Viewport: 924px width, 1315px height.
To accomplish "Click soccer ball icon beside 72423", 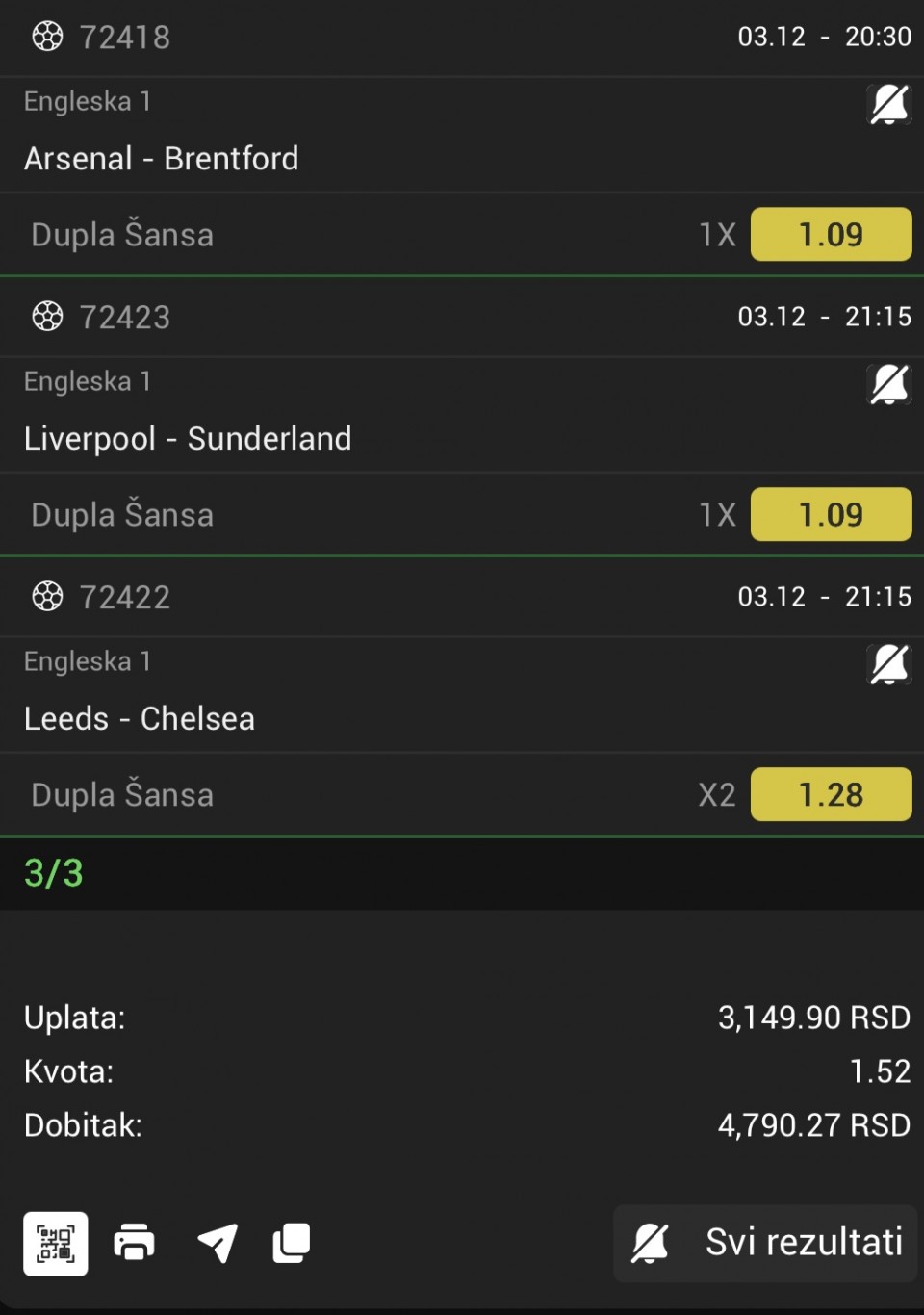I will pyautogui.click(x=47, y=317).
